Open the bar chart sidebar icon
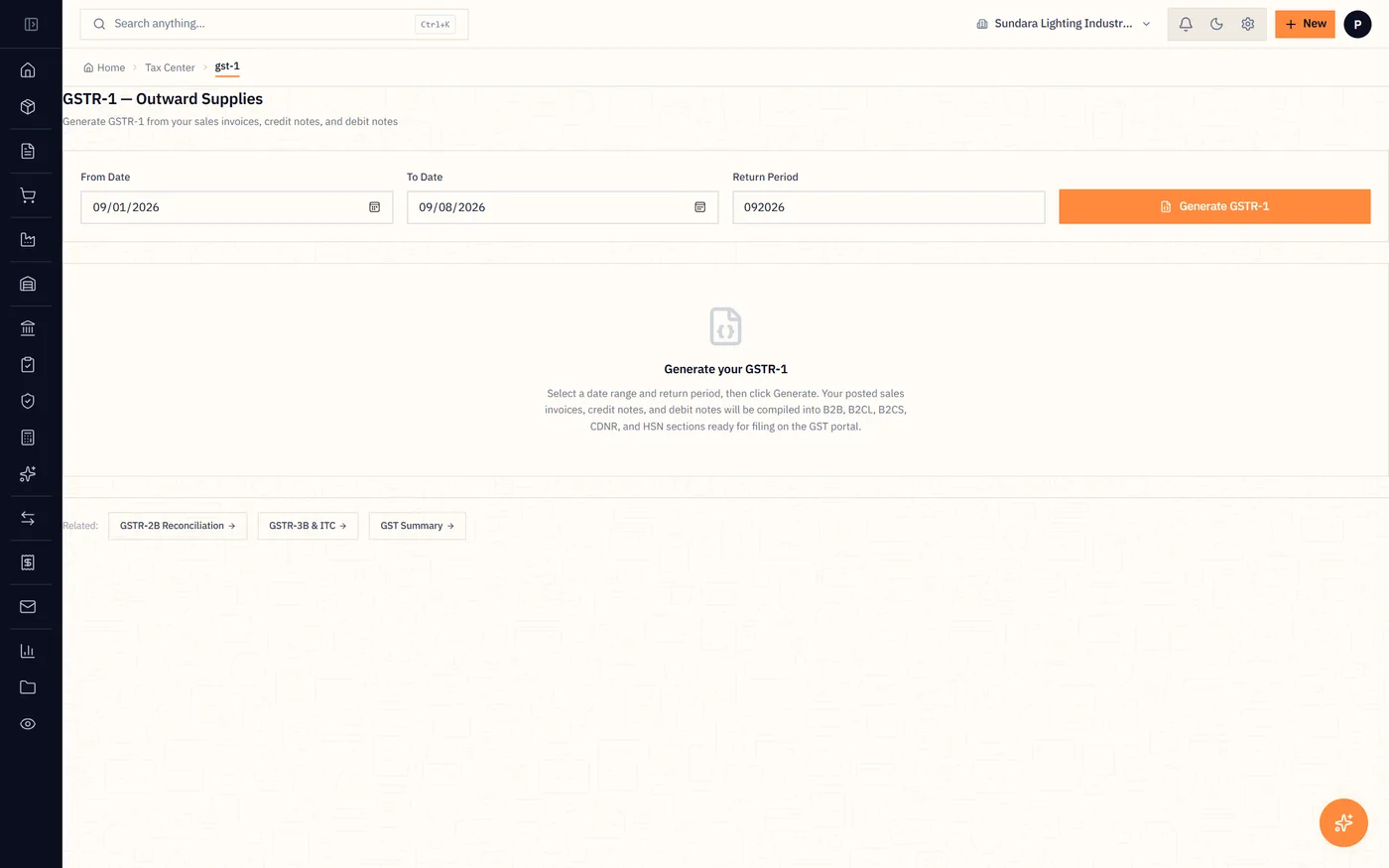1389x868 pixels. 28,651
